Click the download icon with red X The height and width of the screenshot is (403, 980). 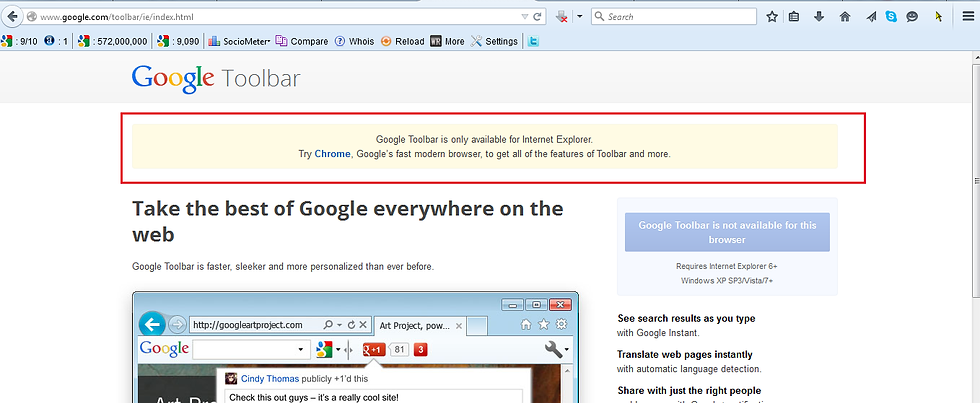[562, 16]
